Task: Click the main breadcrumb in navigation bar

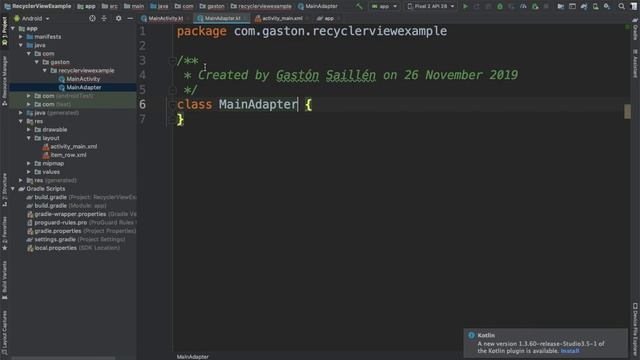Action: (134, 6)
